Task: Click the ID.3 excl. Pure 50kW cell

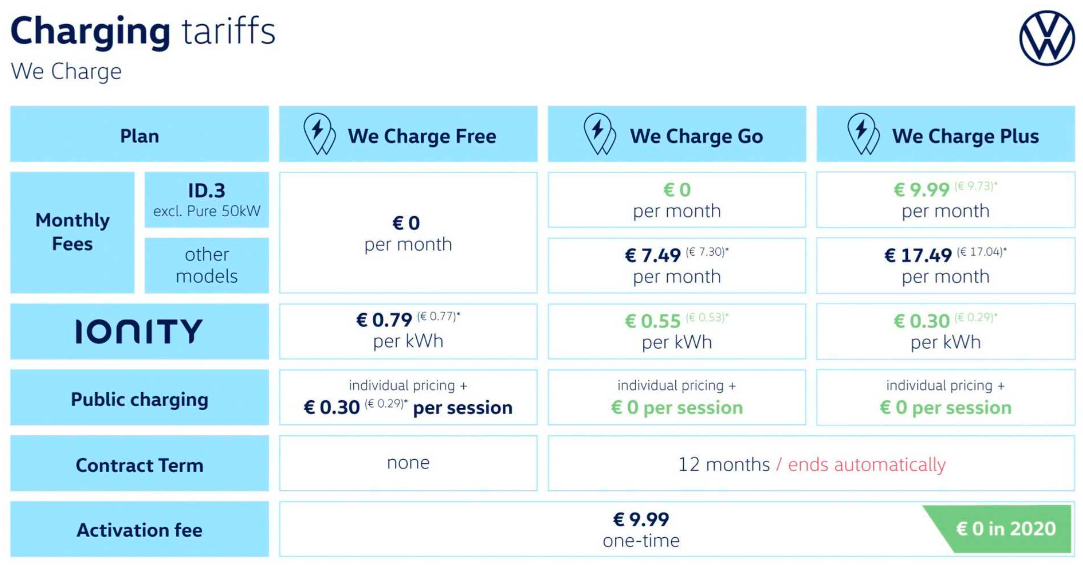Action: point(207,200)
